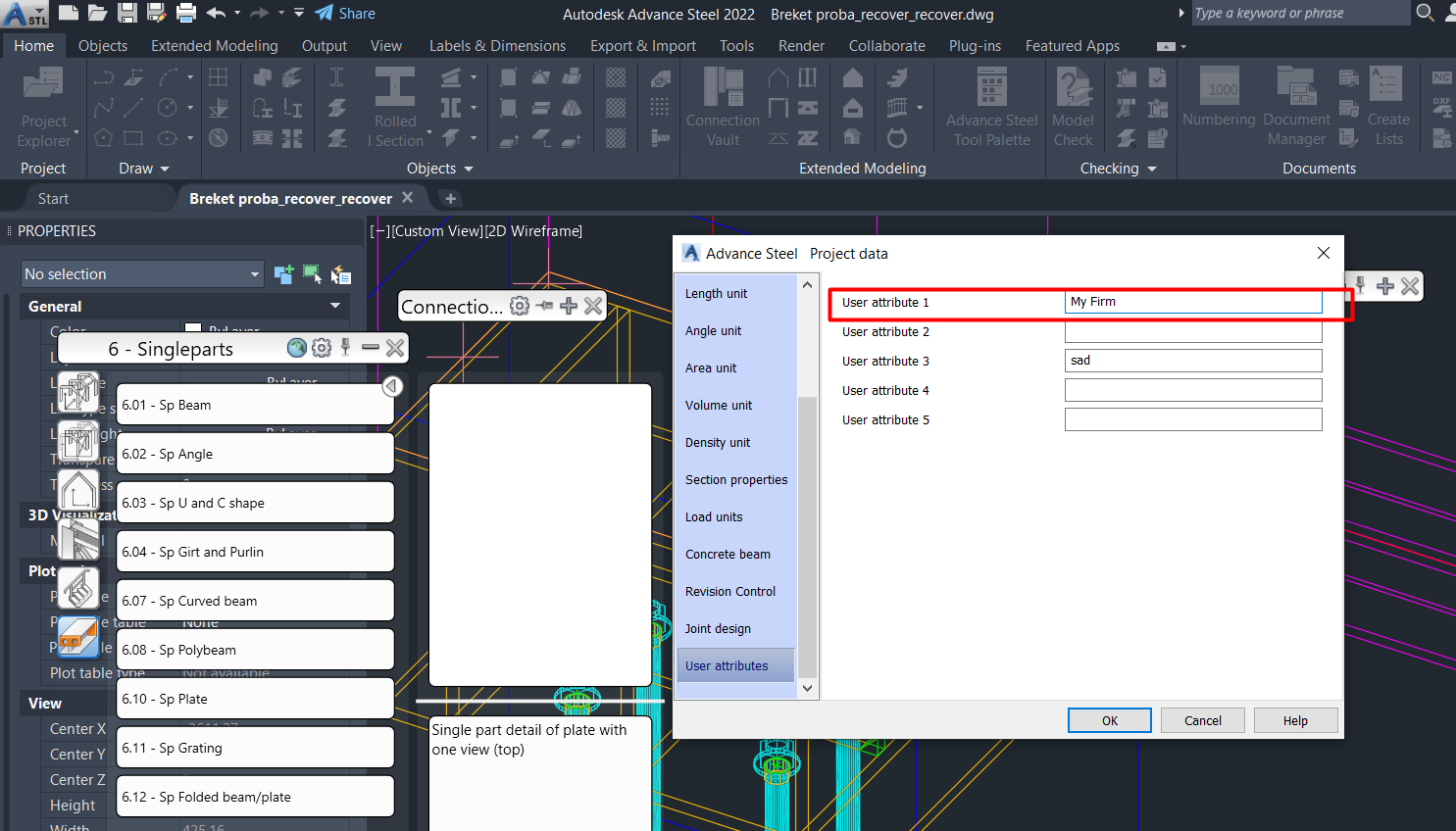Open settings gear on Singleparts palette
Screen dimensions: 1456x831
[x=322, y=348]
